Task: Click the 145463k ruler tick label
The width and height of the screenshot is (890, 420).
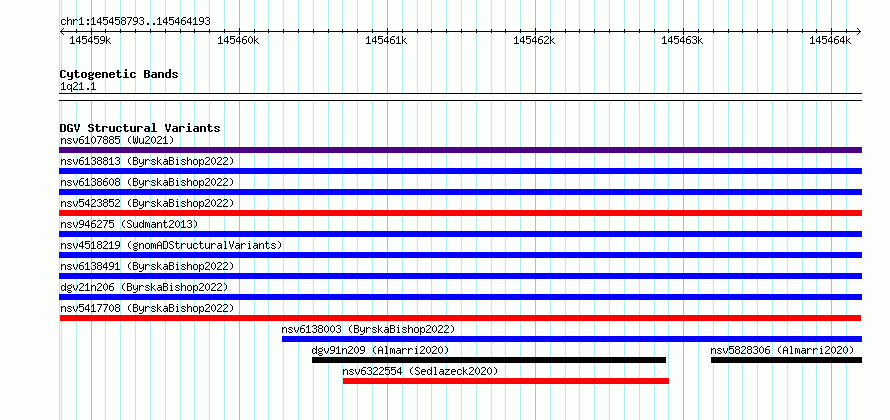Action: (x=683, y=40)
